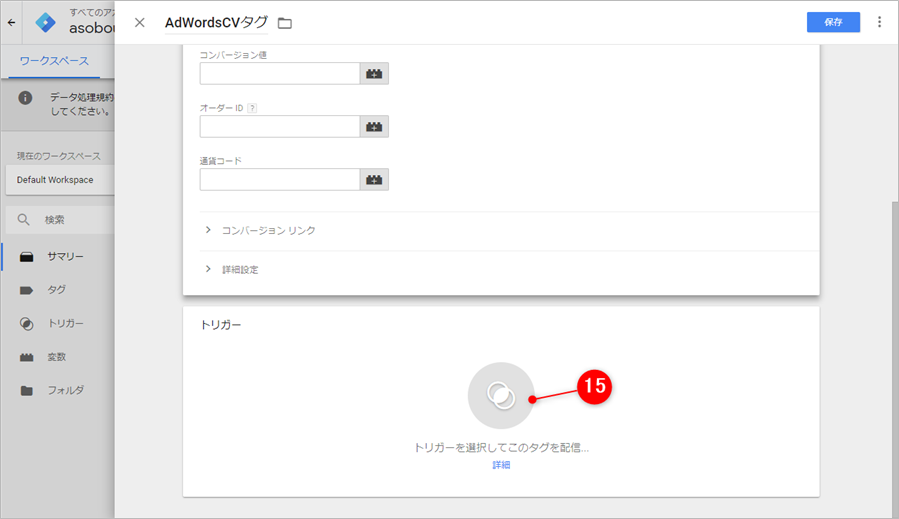This screenshot has height=519, width=899.
Task: Open the three-dot more options menu
Action: [879, 22]
